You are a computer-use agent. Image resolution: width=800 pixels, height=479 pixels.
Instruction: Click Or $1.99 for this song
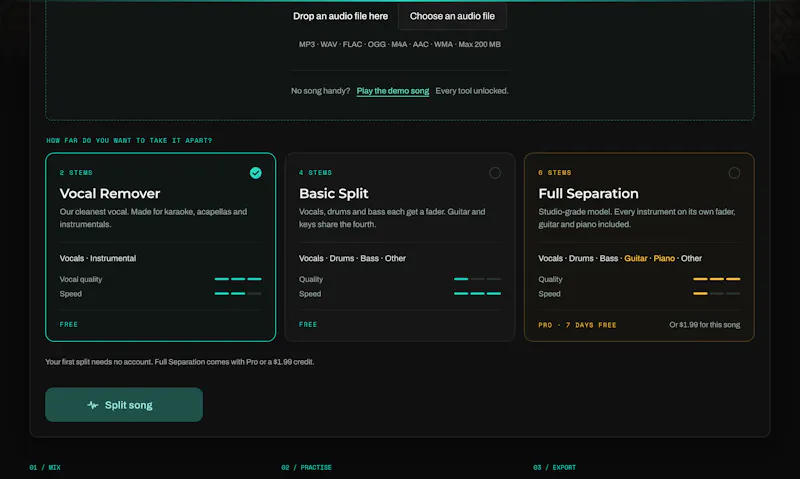tap(705, 325)
